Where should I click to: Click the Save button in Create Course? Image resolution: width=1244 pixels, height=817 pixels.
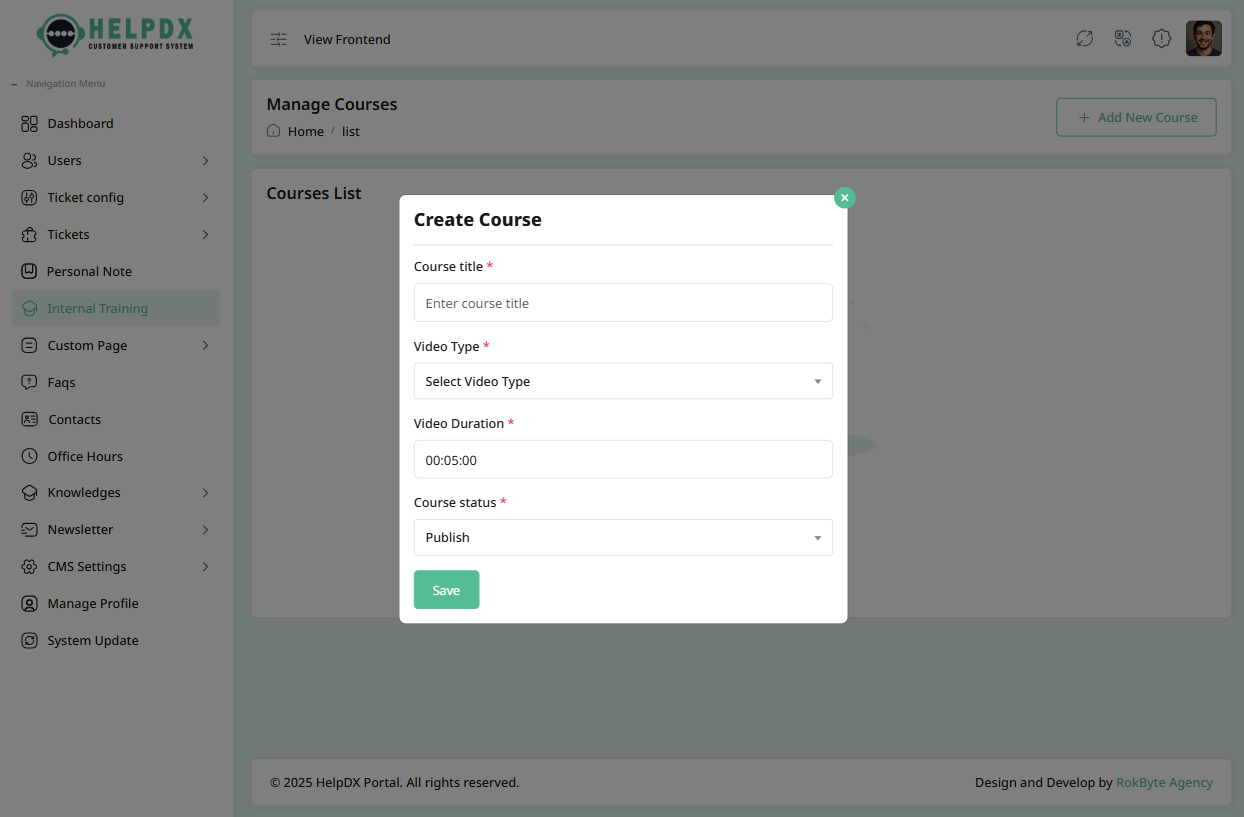(446, 589)
